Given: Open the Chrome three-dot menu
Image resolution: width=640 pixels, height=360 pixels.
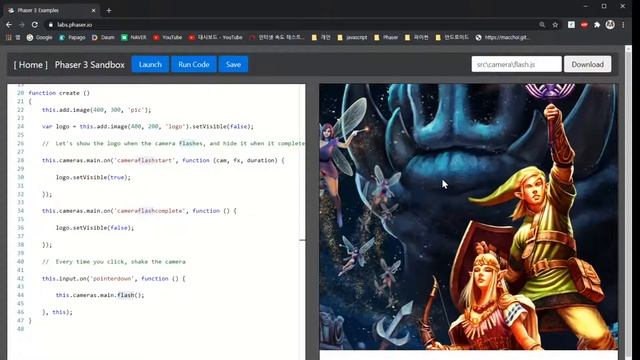Looking at the screenshot, I should [623, 25].
